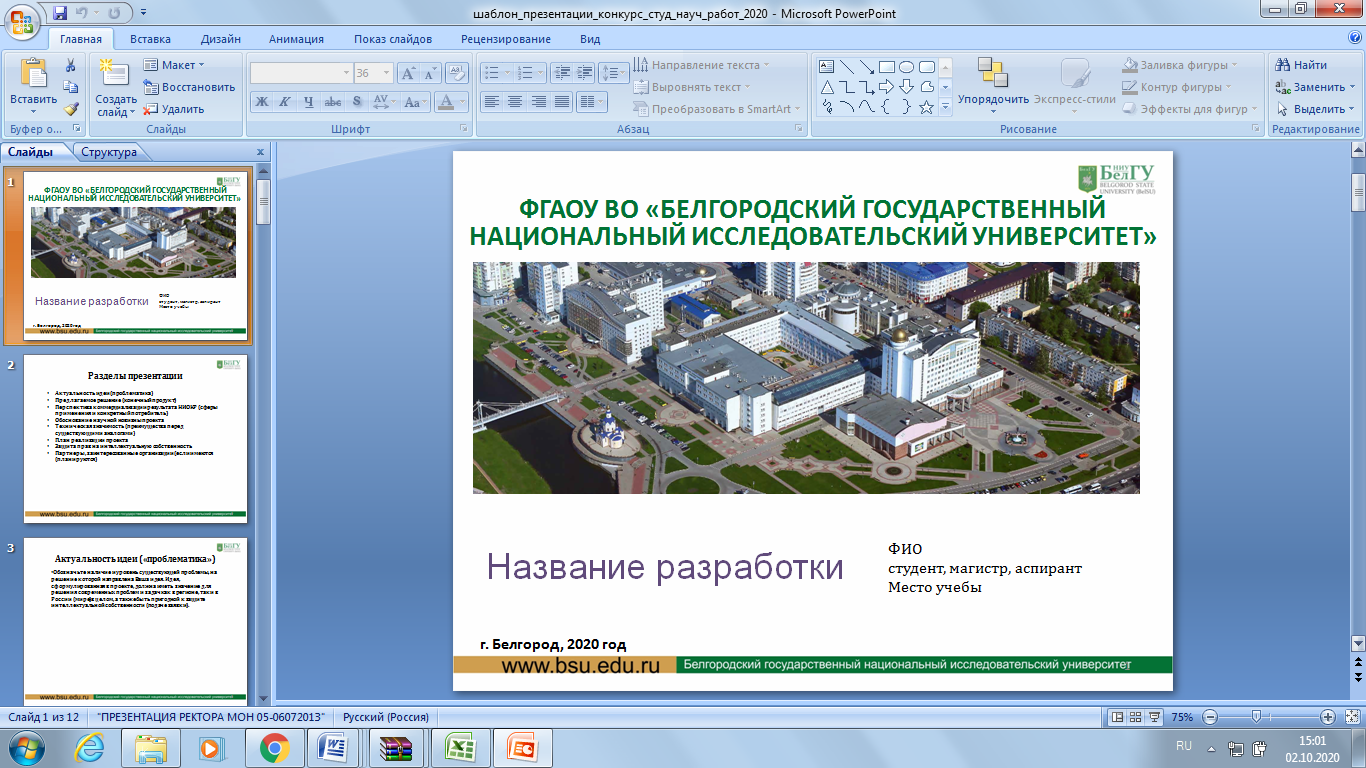Viewport: 1366px width, 768px height.
Task: Select slide 3 thumbnail Актуальность идеи
Action: (135, 620)
